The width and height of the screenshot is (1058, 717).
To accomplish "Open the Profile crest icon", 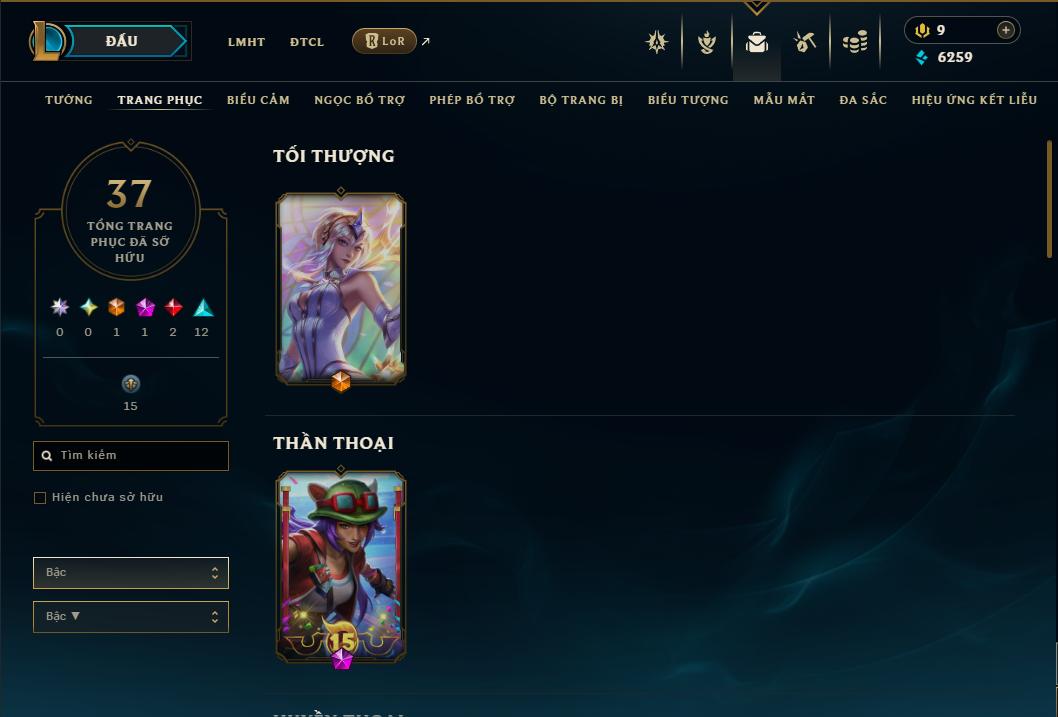I will coord(657,42).
